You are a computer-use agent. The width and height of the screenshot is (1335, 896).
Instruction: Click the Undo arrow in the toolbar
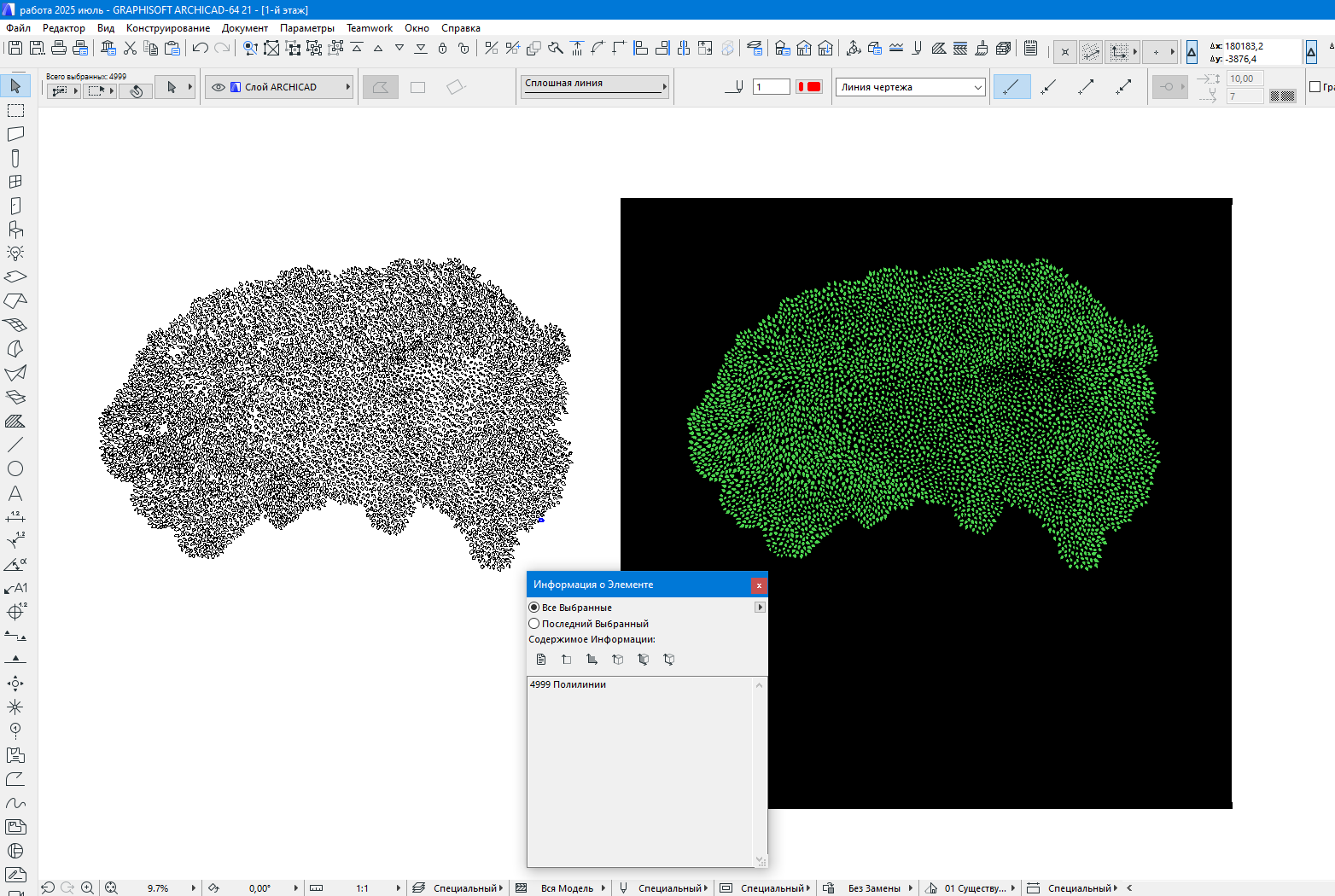(201, 49)
